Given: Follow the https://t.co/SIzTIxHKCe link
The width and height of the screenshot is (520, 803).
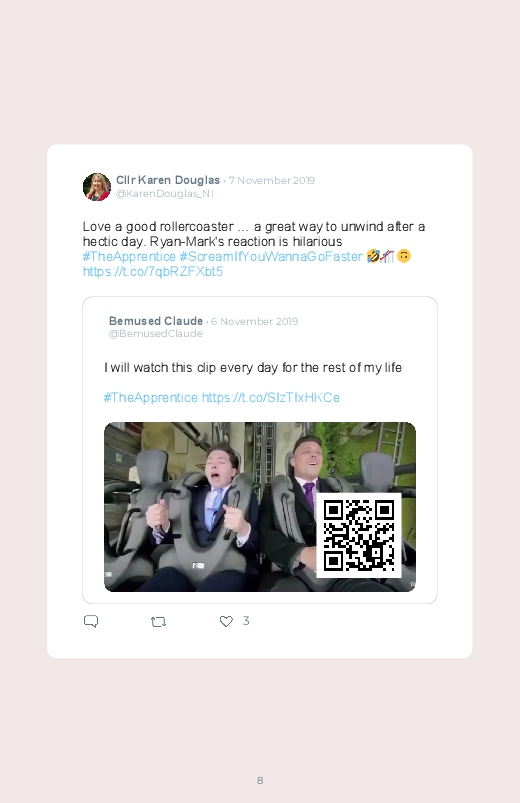Looking at the screenshot, I should pos(271,397).
